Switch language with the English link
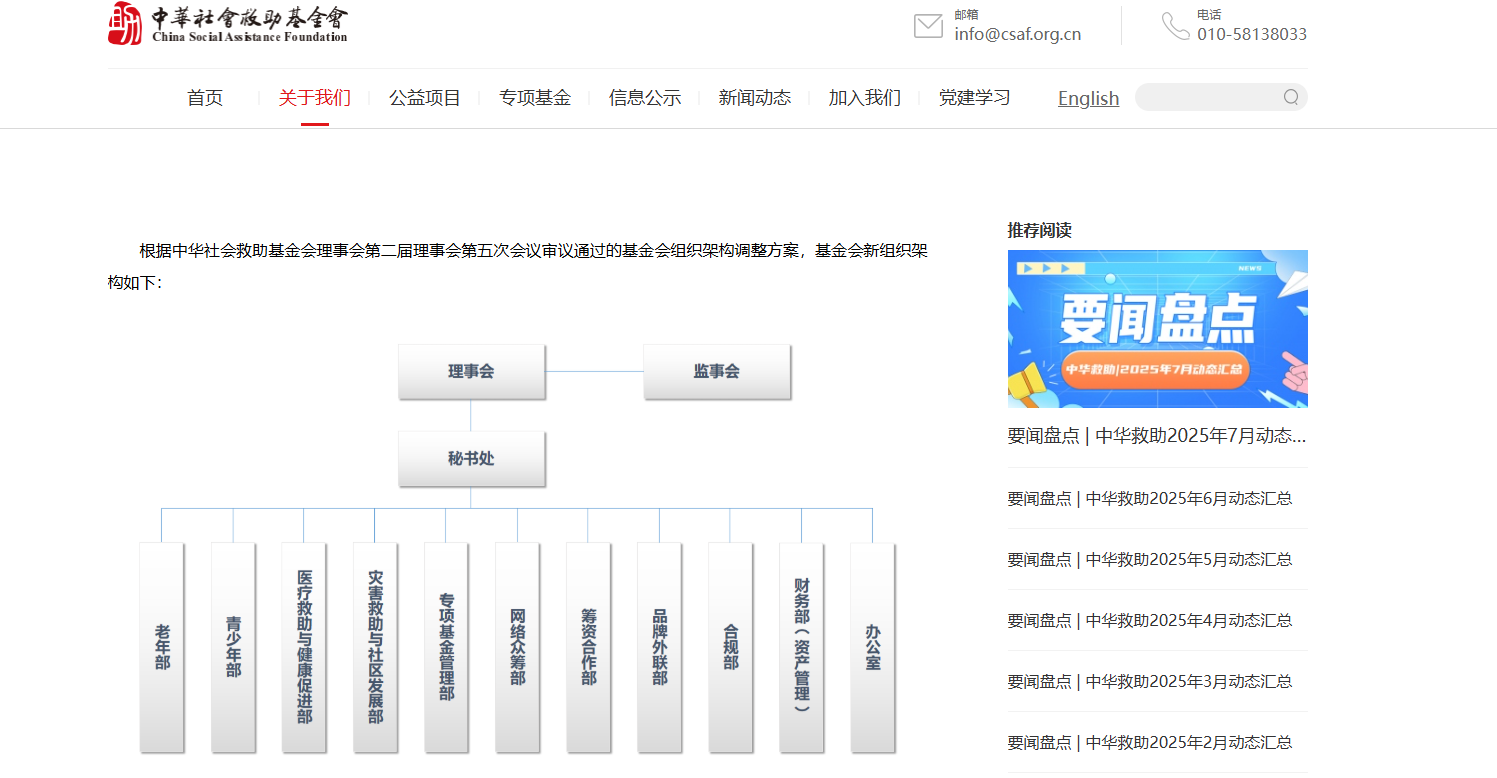1497x778 pixels. 1088,98
